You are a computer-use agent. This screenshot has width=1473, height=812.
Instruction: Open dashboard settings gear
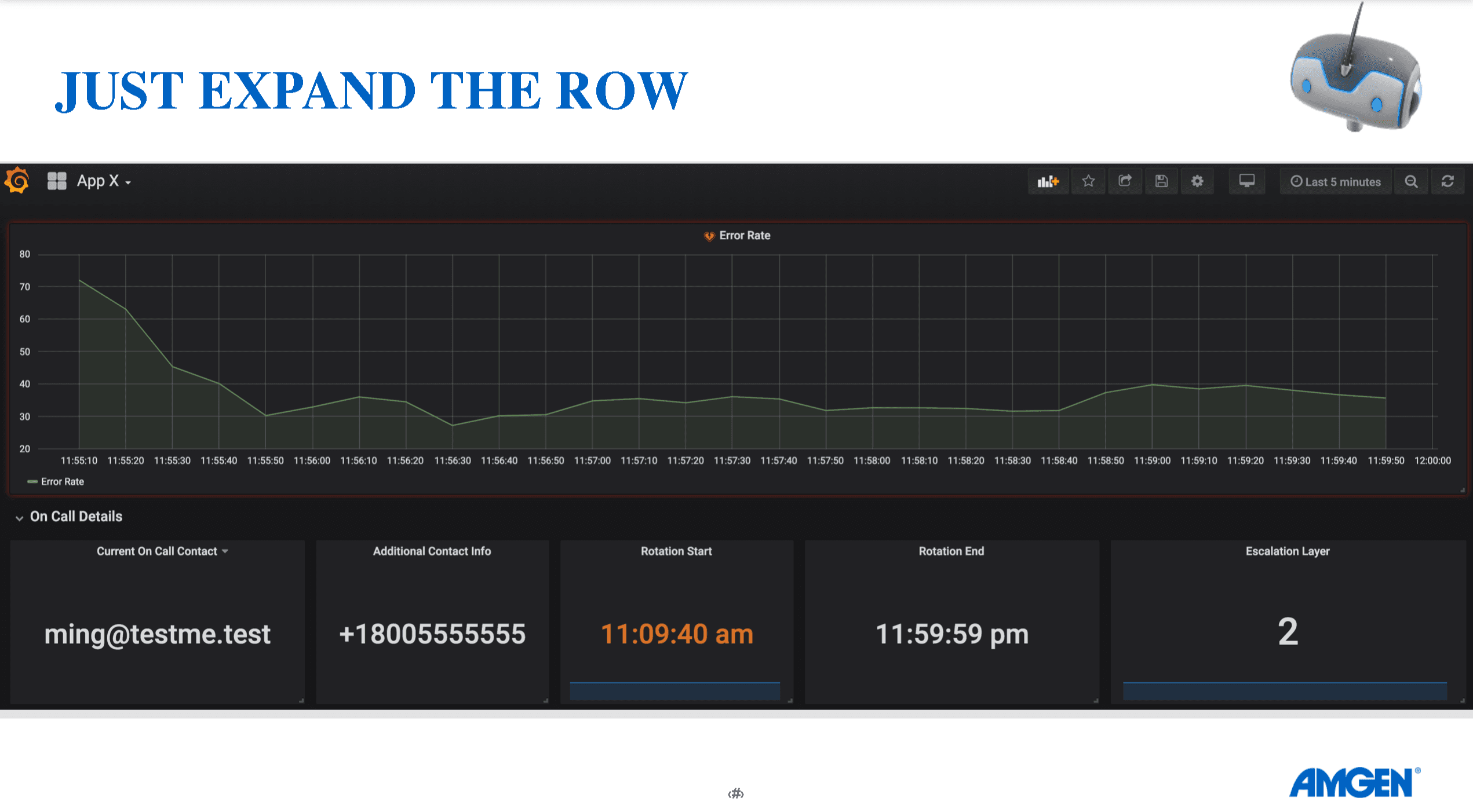pyautogui.click(x=1197, y=181)
